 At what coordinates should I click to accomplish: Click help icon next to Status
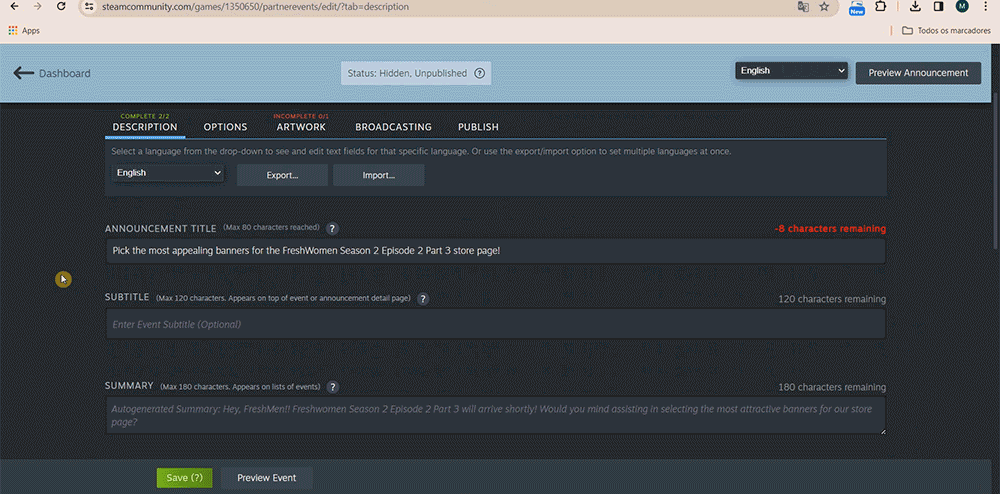pos(480,73)
